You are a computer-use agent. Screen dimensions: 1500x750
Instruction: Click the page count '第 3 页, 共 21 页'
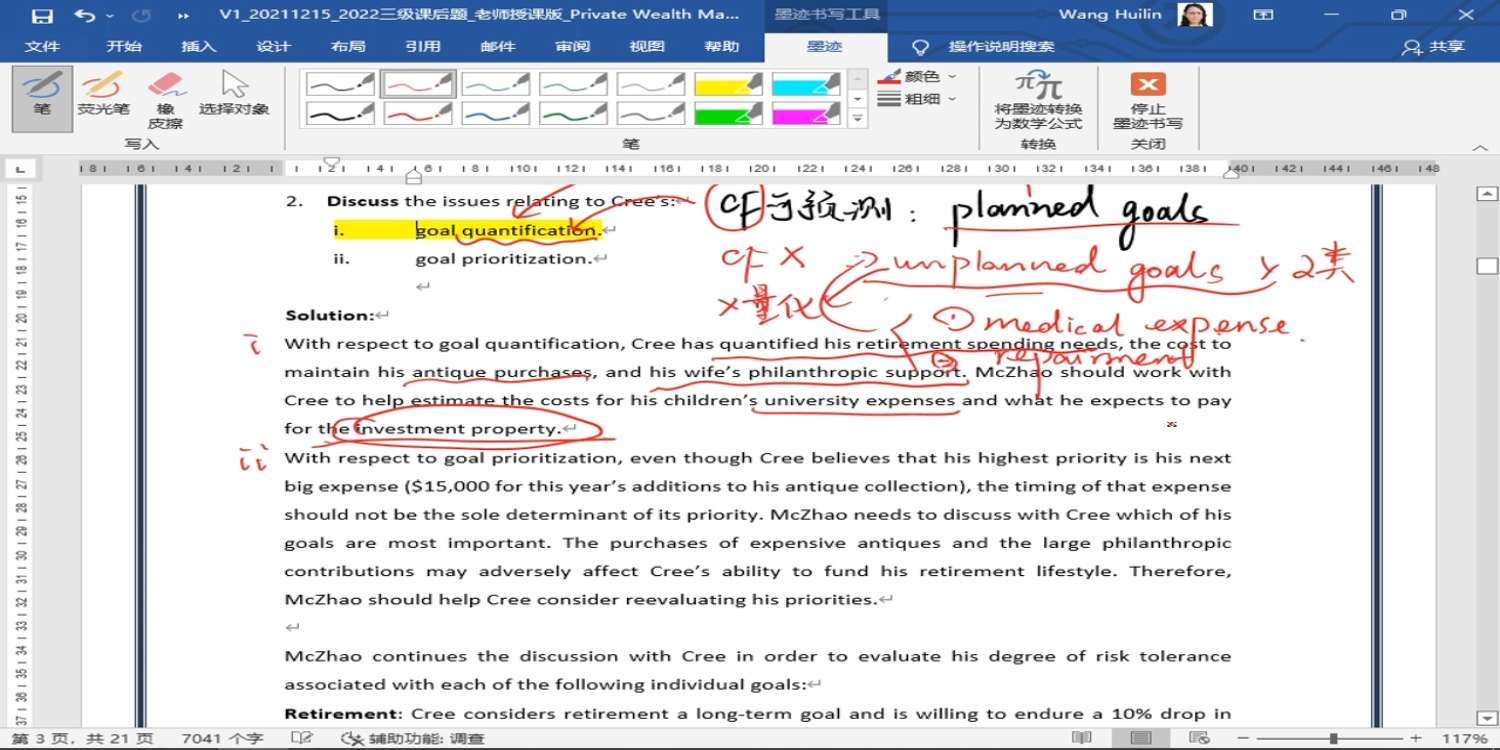tap(83, 738)
